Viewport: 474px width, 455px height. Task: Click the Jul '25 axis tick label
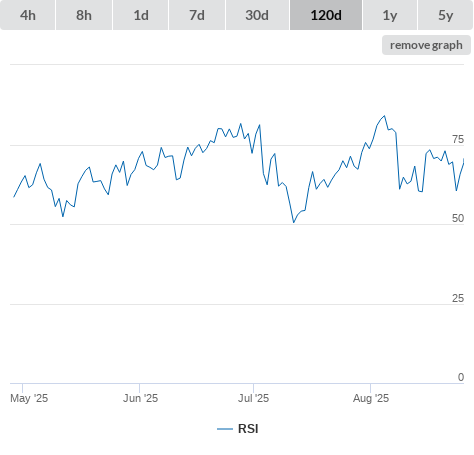click(253, 398)
